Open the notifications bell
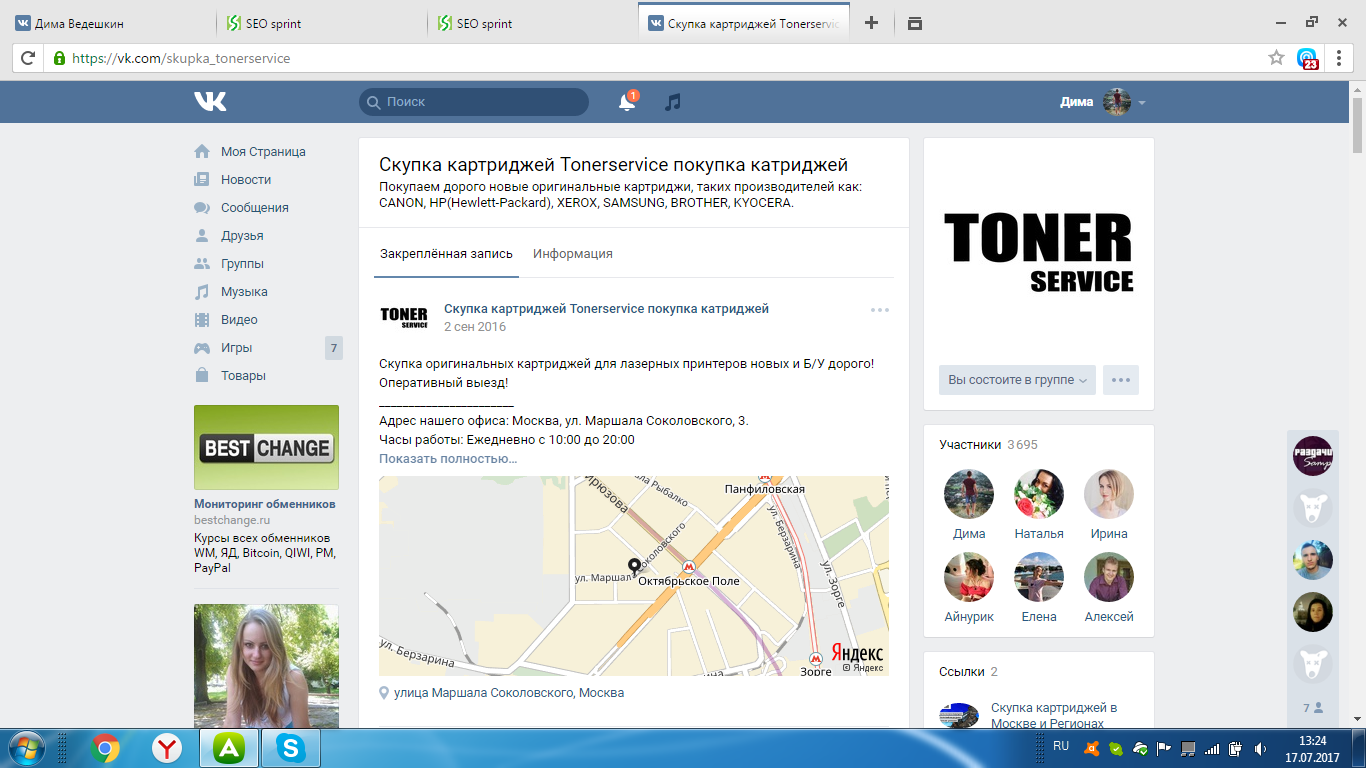 click(627, 102)
